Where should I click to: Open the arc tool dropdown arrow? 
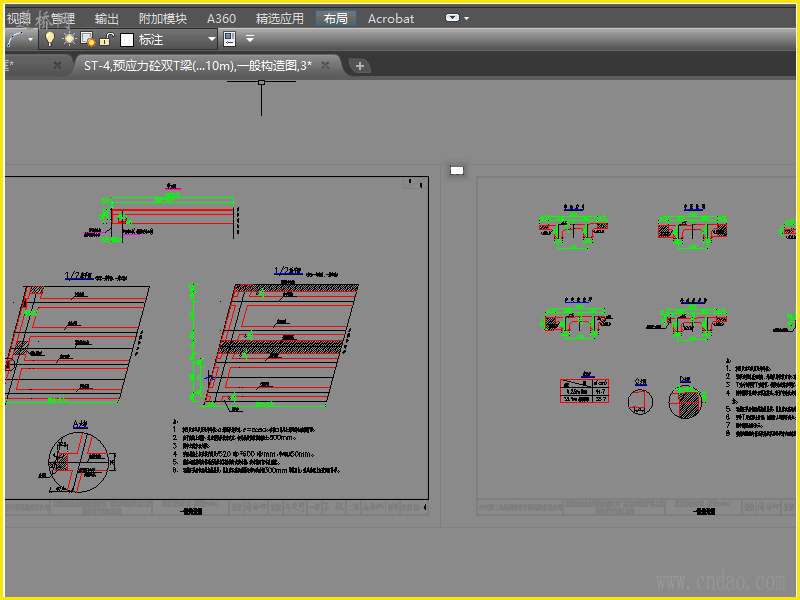click(31, 39)
